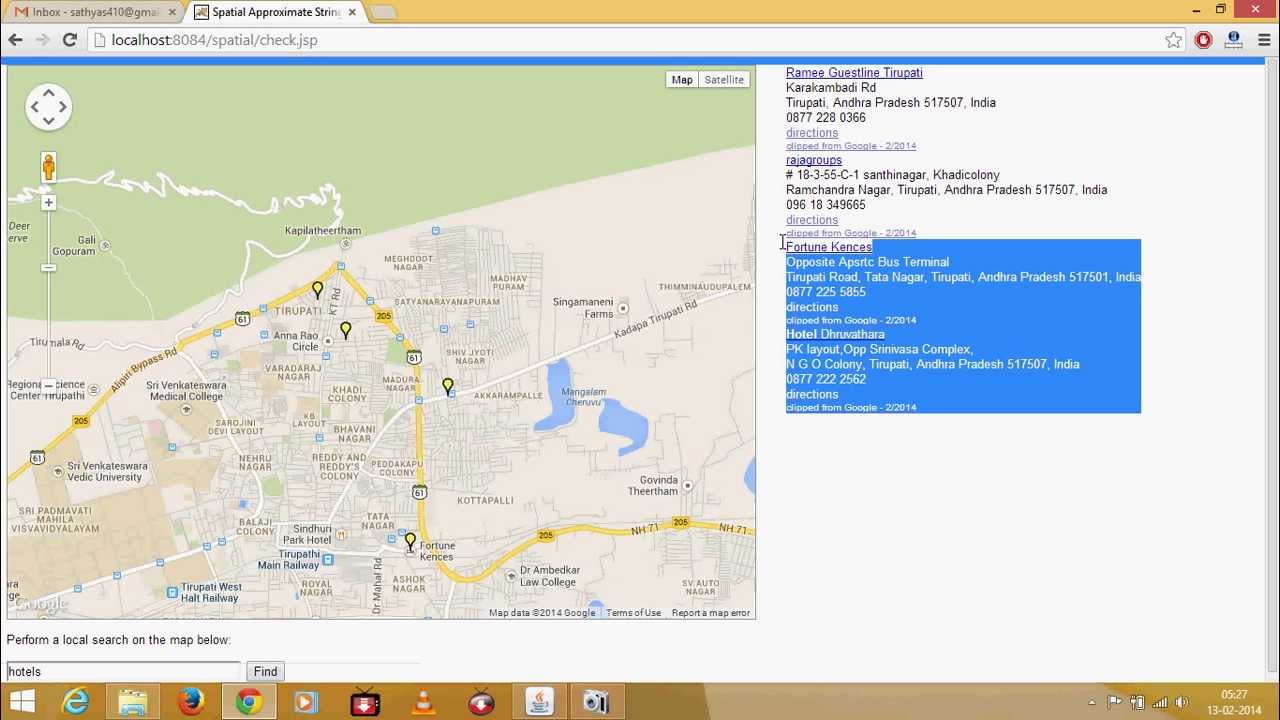Click the blue extension icon beside Adblock
The image size is (1280, 720).
point(1233,40)
